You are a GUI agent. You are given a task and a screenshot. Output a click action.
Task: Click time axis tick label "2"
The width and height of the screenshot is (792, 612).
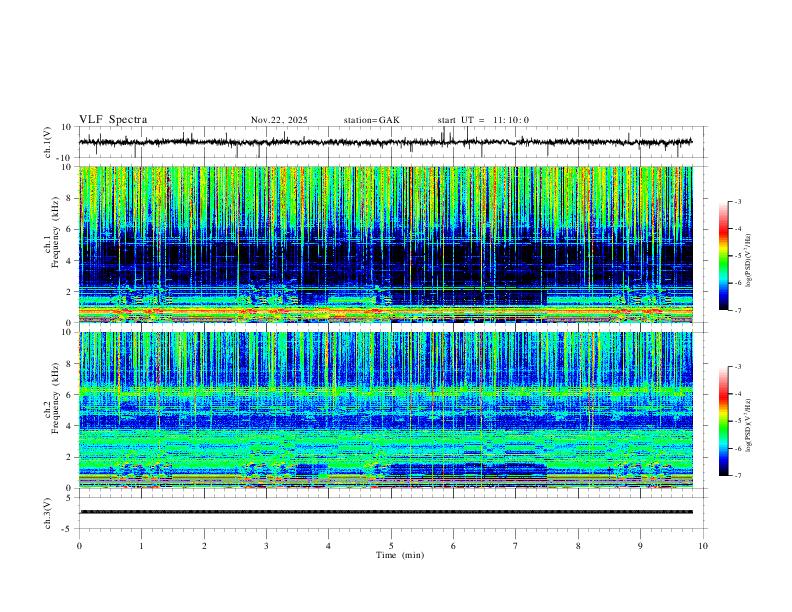click(204, 546)
